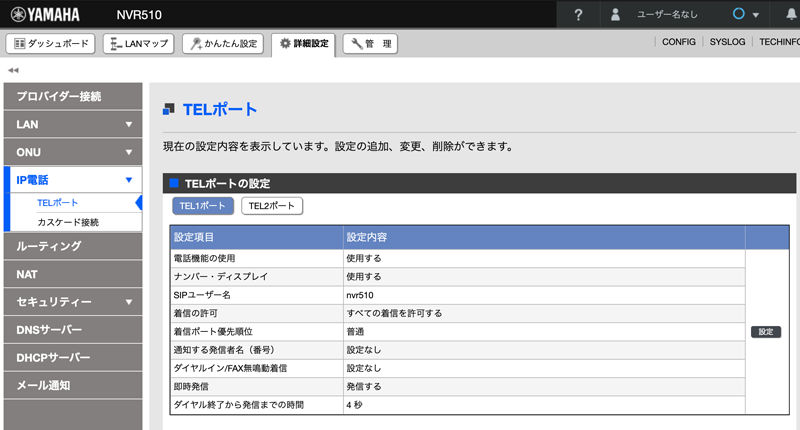This screenshot has height=430, width=800.
Task: Select TELポート in the sidebar
Action: pyautogui.click(x=57, y=203)
